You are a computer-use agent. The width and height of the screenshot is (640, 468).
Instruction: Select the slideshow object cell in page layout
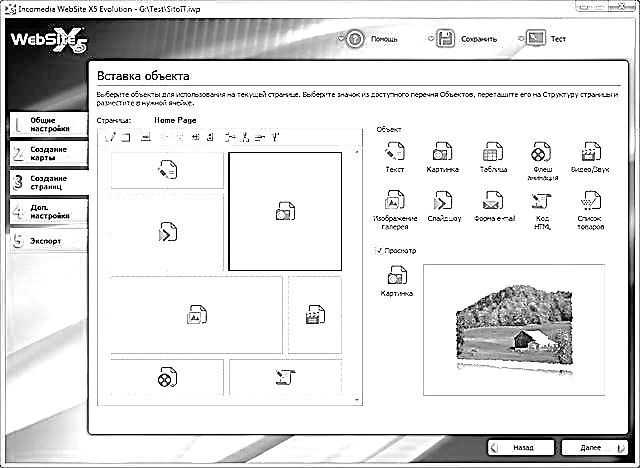click(x=167, y=232)
